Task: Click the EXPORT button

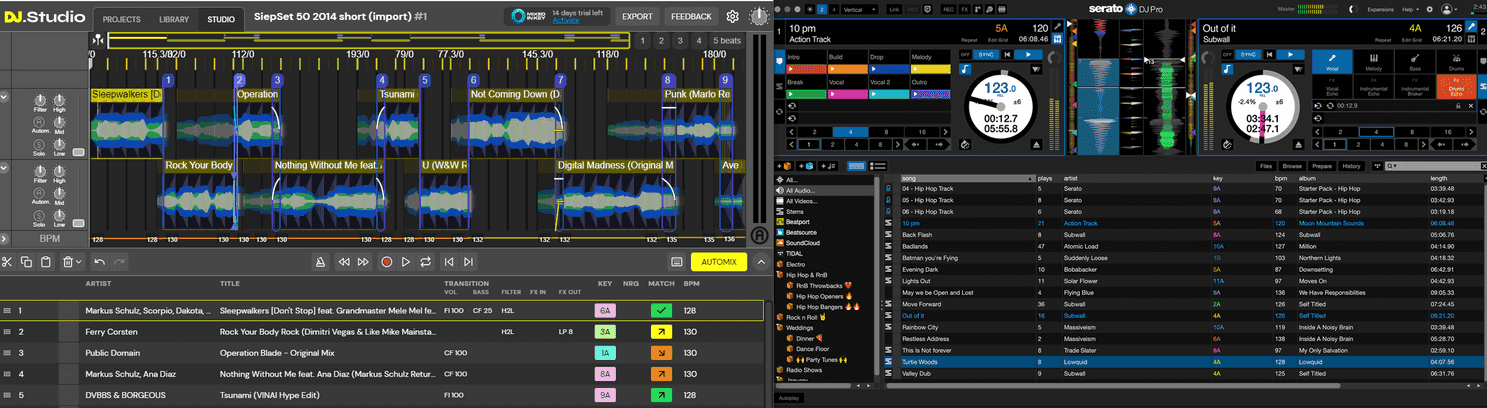Action: [636, 17]
